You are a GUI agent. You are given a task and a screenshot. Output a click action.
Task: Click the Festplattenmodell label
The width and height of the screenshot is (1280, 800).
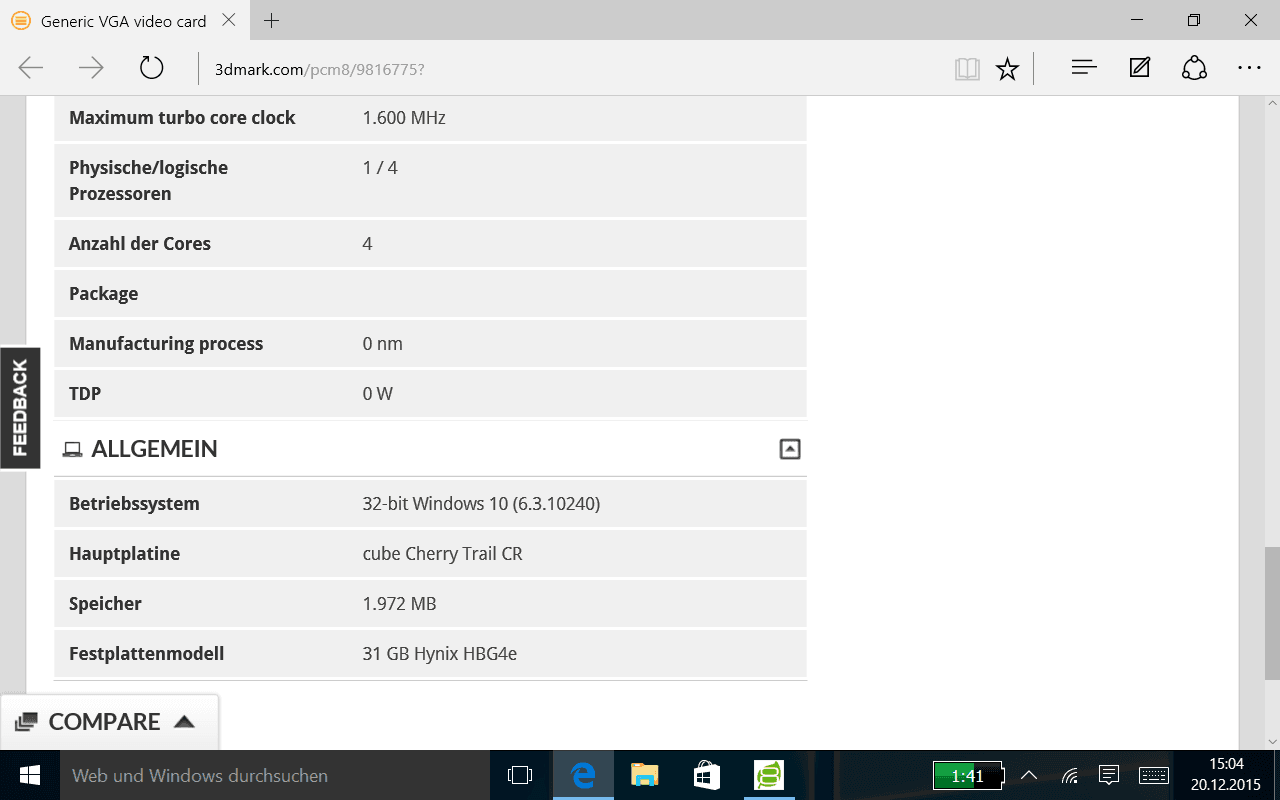coord(146,654)
